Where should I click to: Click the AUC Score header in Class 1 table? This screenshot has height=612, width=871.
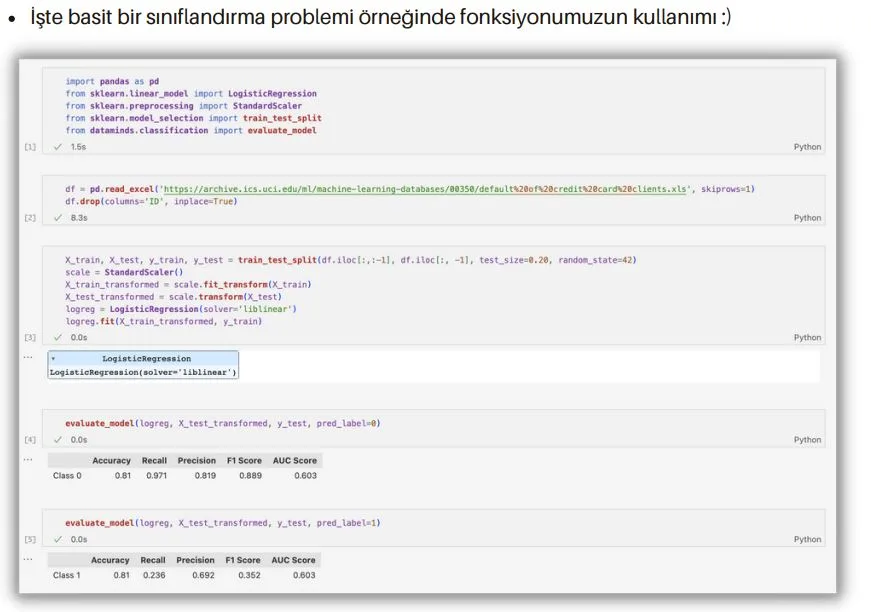coord(293,560)
